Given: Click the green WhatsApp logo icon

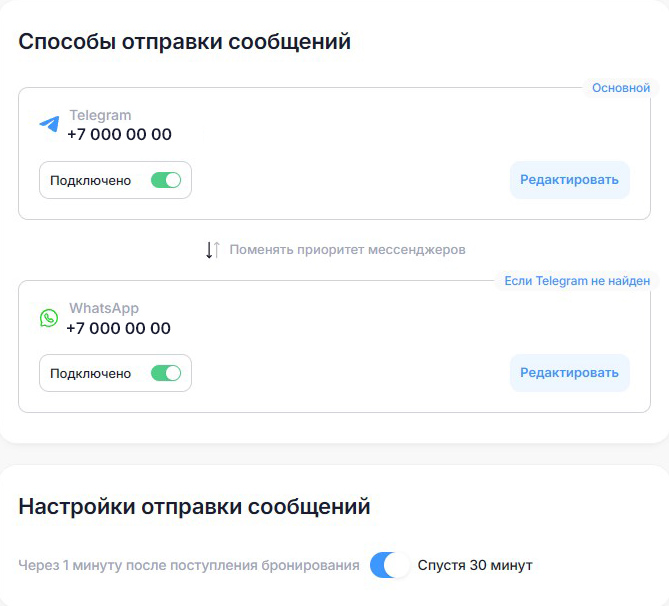Looking at the screenshot, I should coord(49,318).
